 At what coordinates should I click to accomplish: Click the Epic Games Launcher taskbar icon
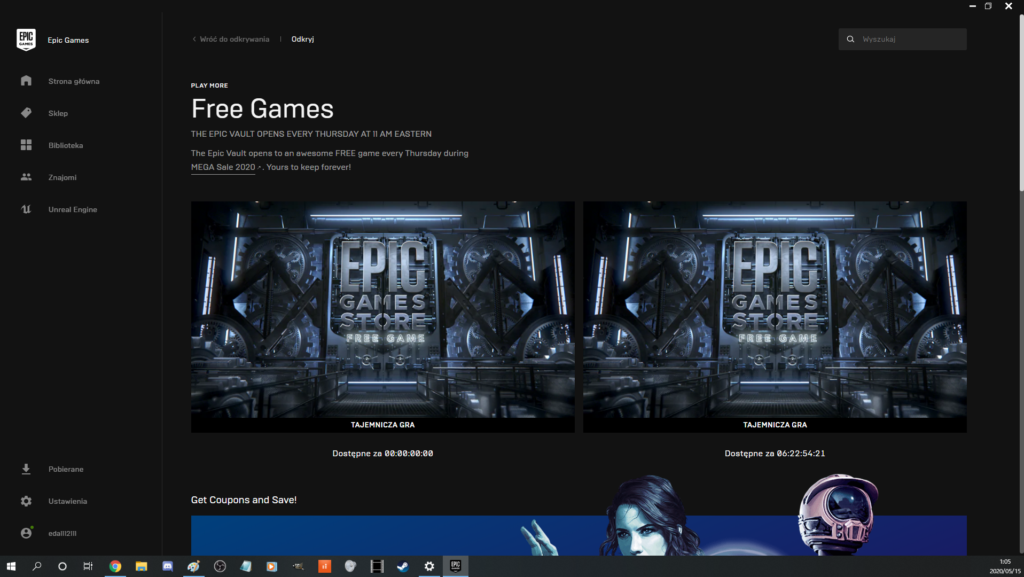pyautogui.click(x=455, y=567)
